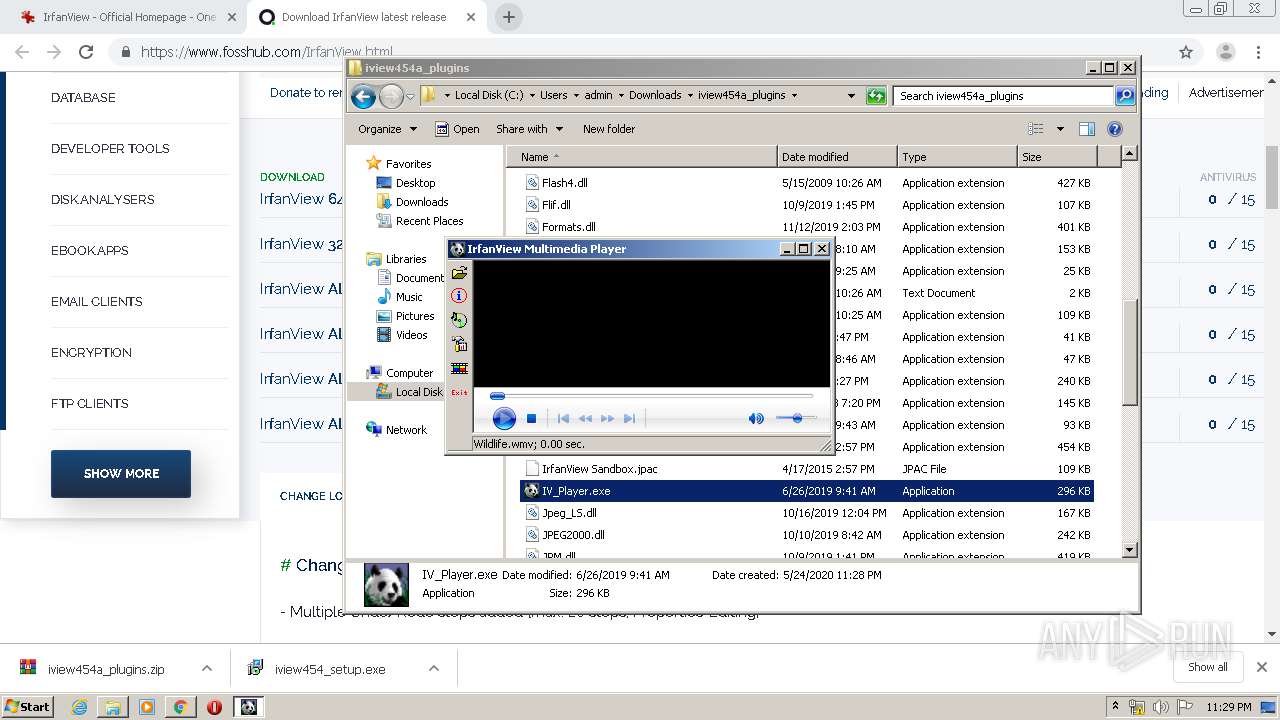
Task: Click the Windows Start button
Action: pos(28,707)
